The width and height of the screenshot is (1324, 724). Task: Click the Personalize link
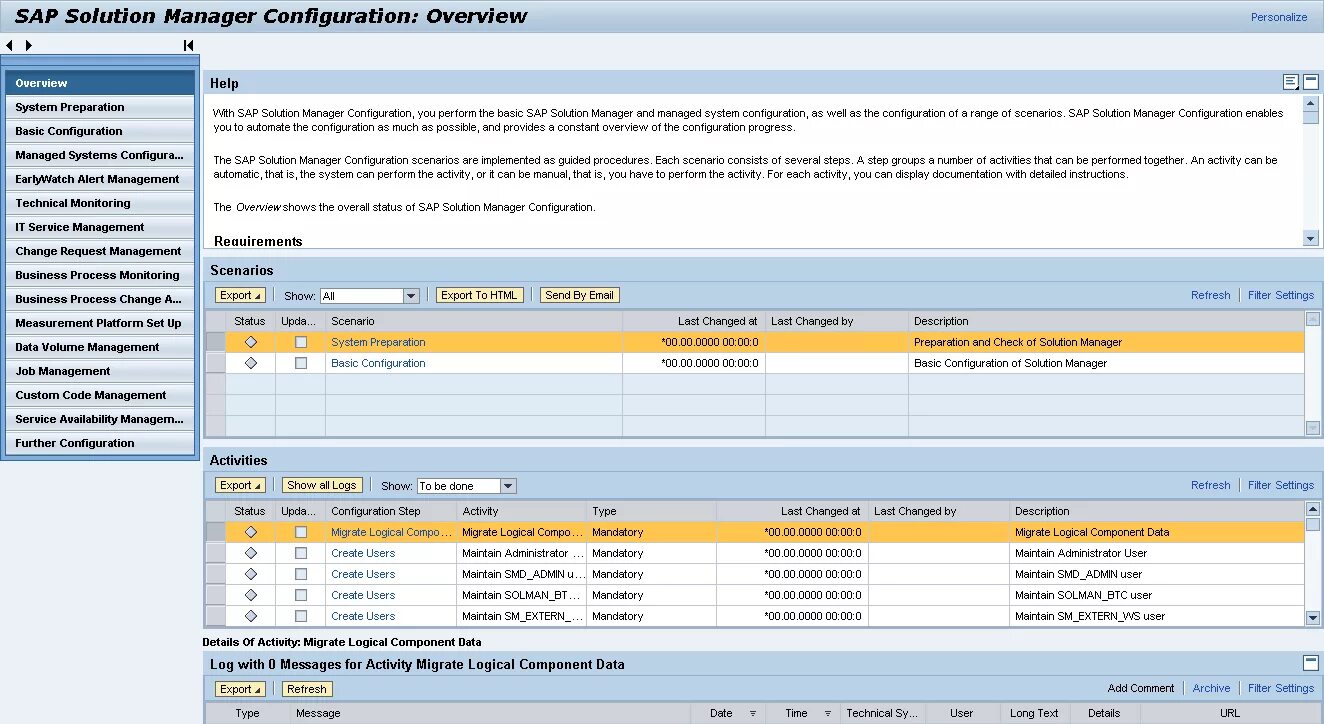1279,17
